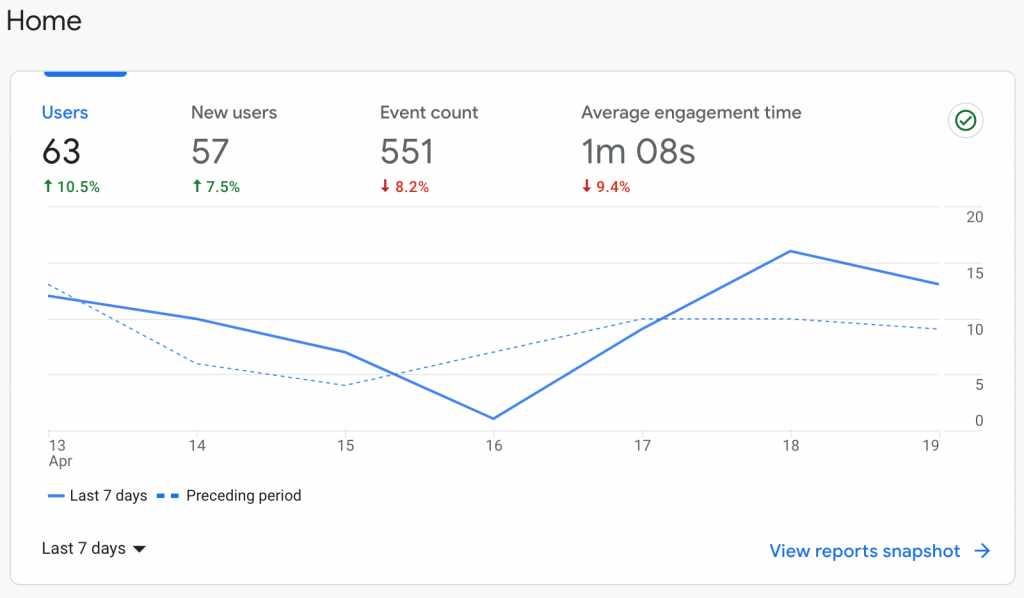Toggle the Preceding period series visibility

pyautogui.click(x=243, y=495)
